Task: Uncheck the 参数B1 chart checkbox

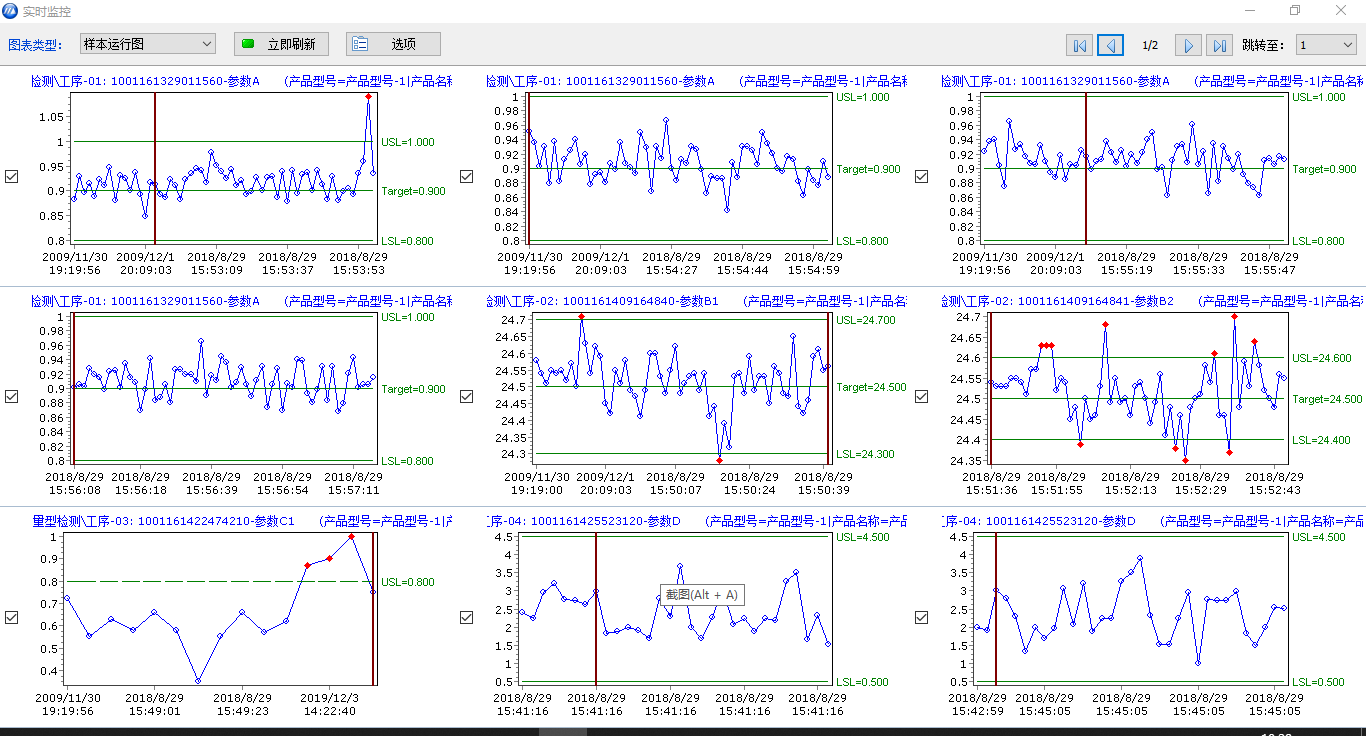Action: coord(467,396)
